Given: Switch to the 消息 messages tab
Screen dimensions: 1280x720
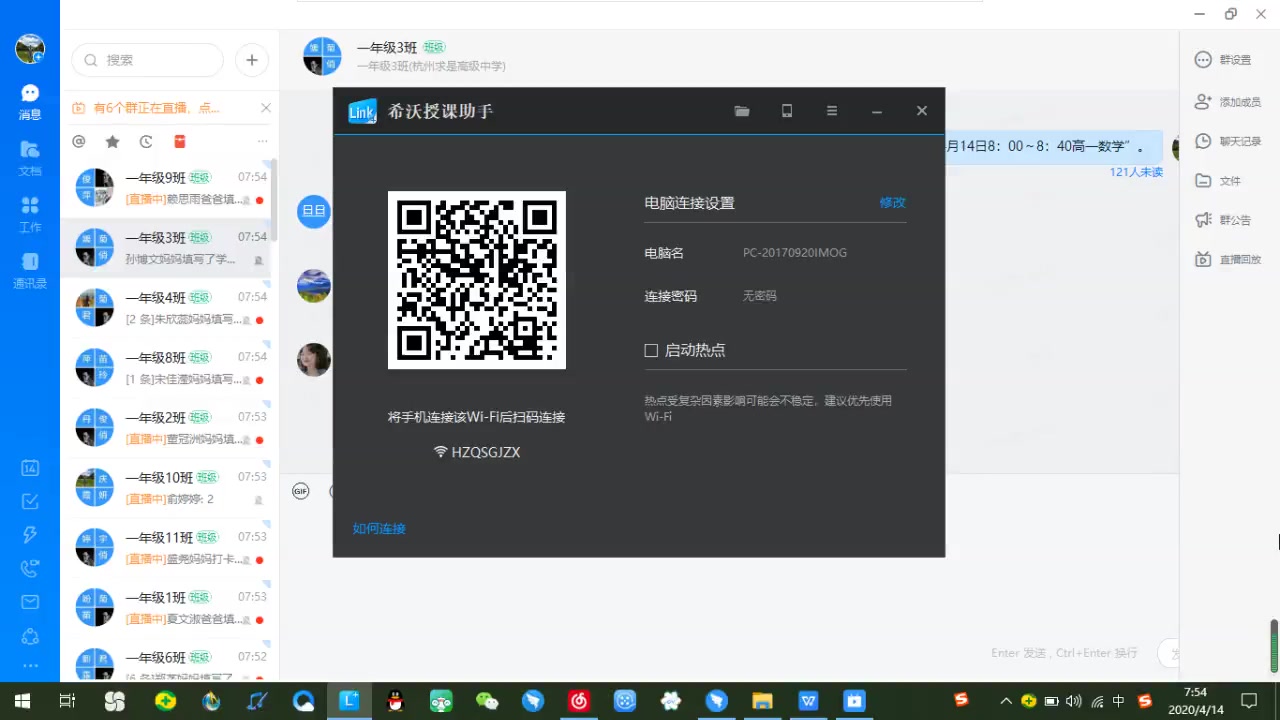Looking at the screenshot, I should (x=30, y=101).
